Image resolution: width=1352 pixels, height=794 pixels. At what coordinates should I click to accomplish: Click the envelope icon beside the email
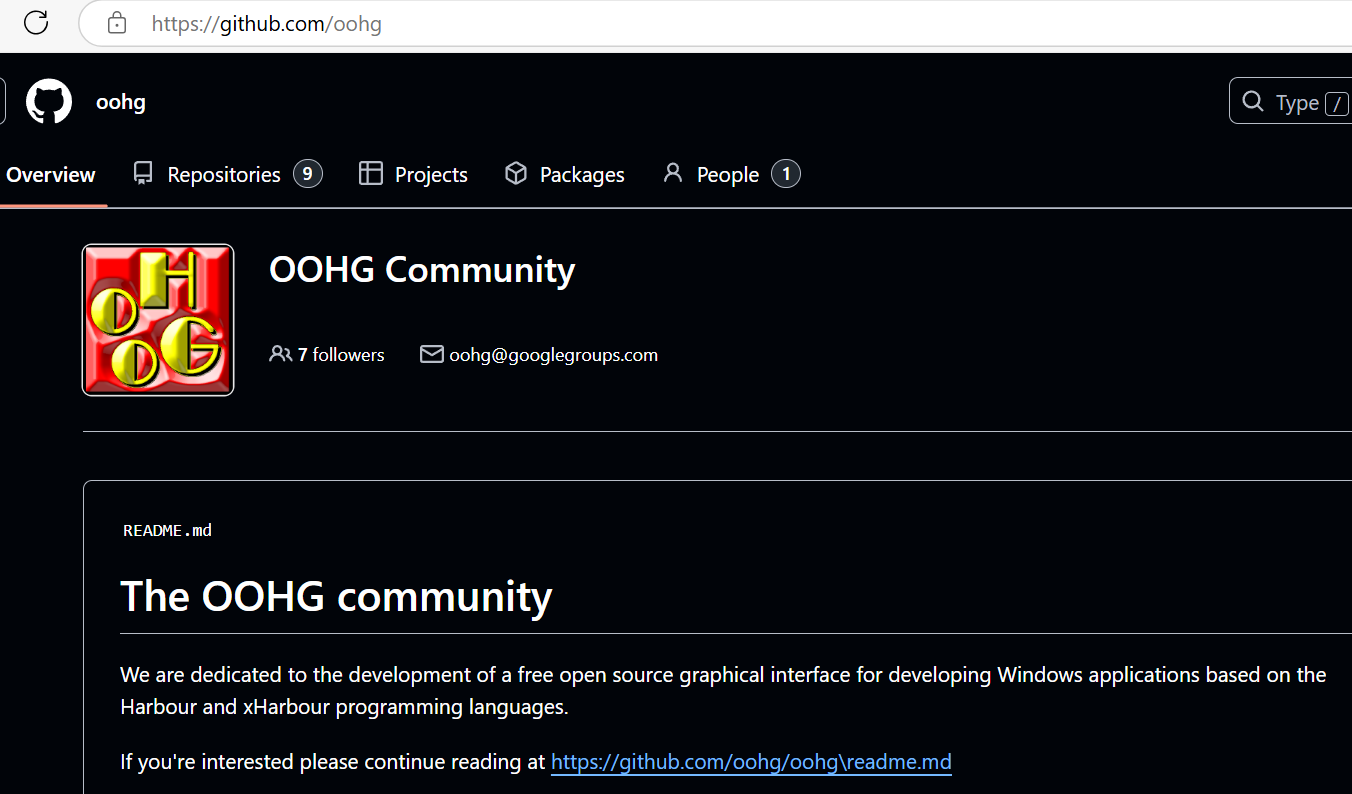pyautogui.click(x=431, y=354)
